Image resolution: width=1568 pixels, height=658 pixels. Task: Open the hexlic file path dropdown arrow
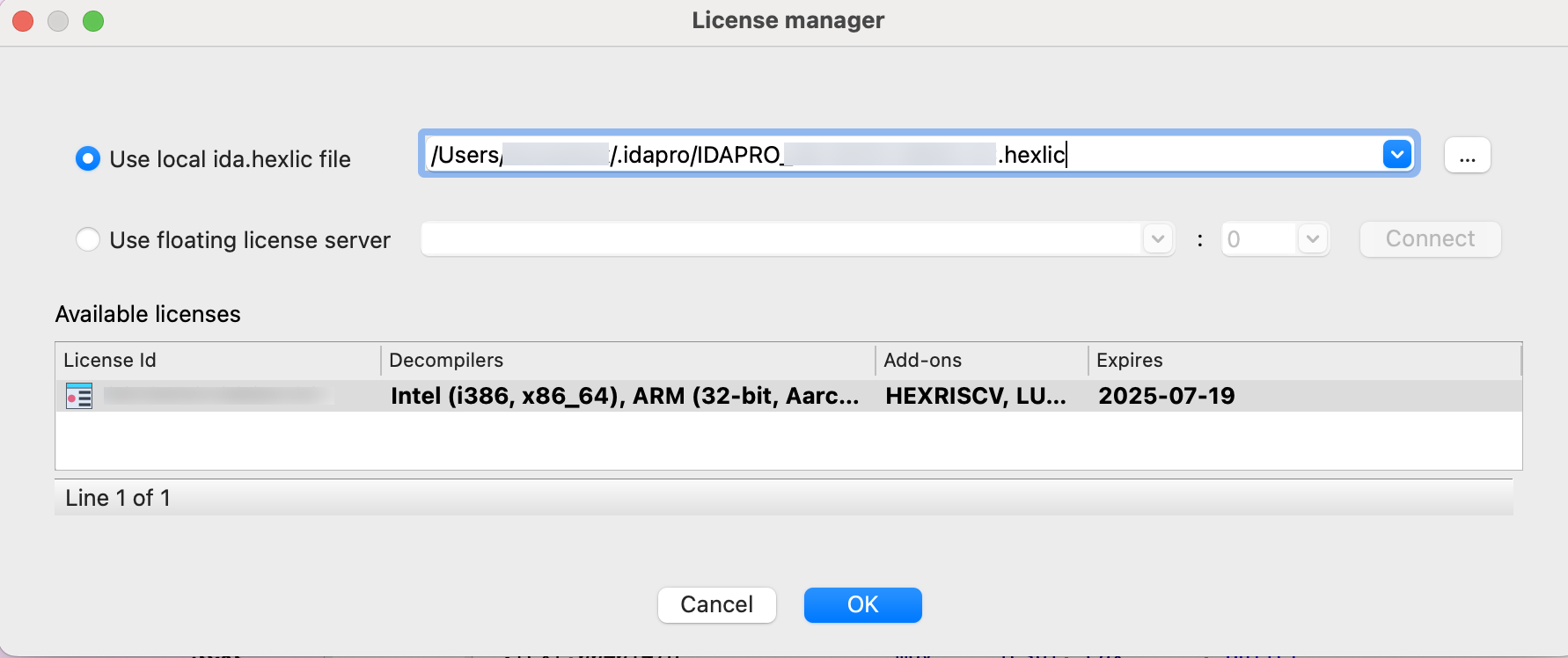(1397, 154)
